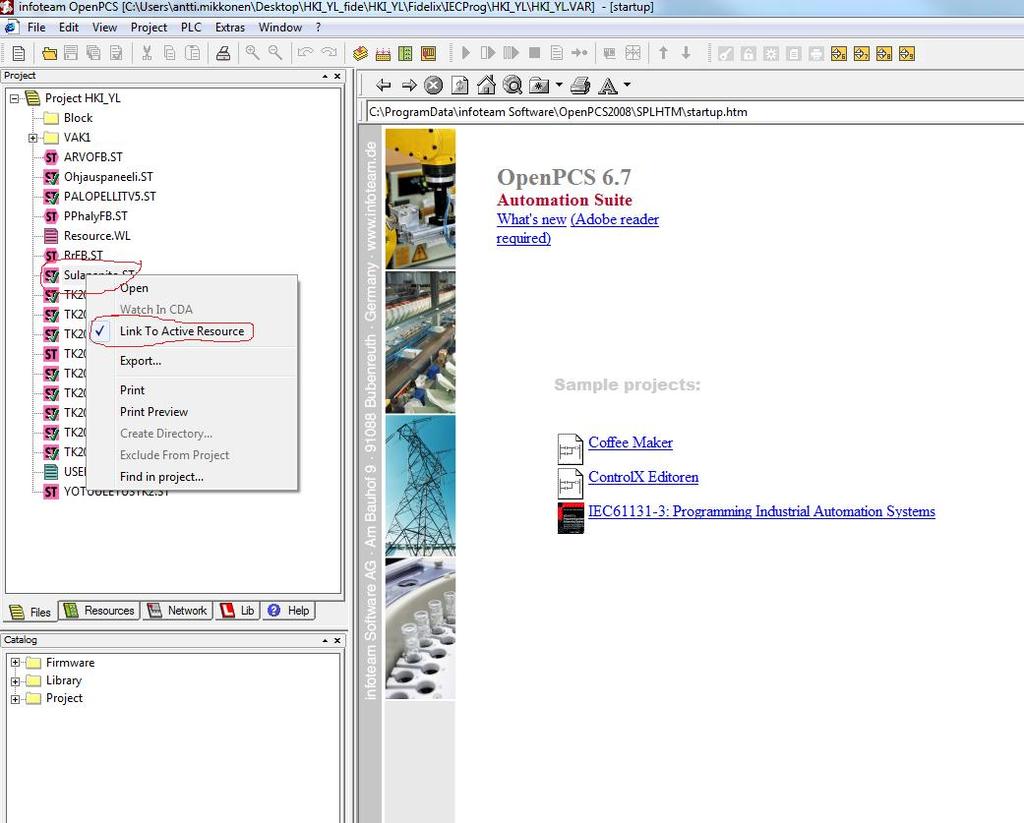Click the browser Forward arrow icon
This screenshot has width=1024, height=823.
(x=409, y=85)
